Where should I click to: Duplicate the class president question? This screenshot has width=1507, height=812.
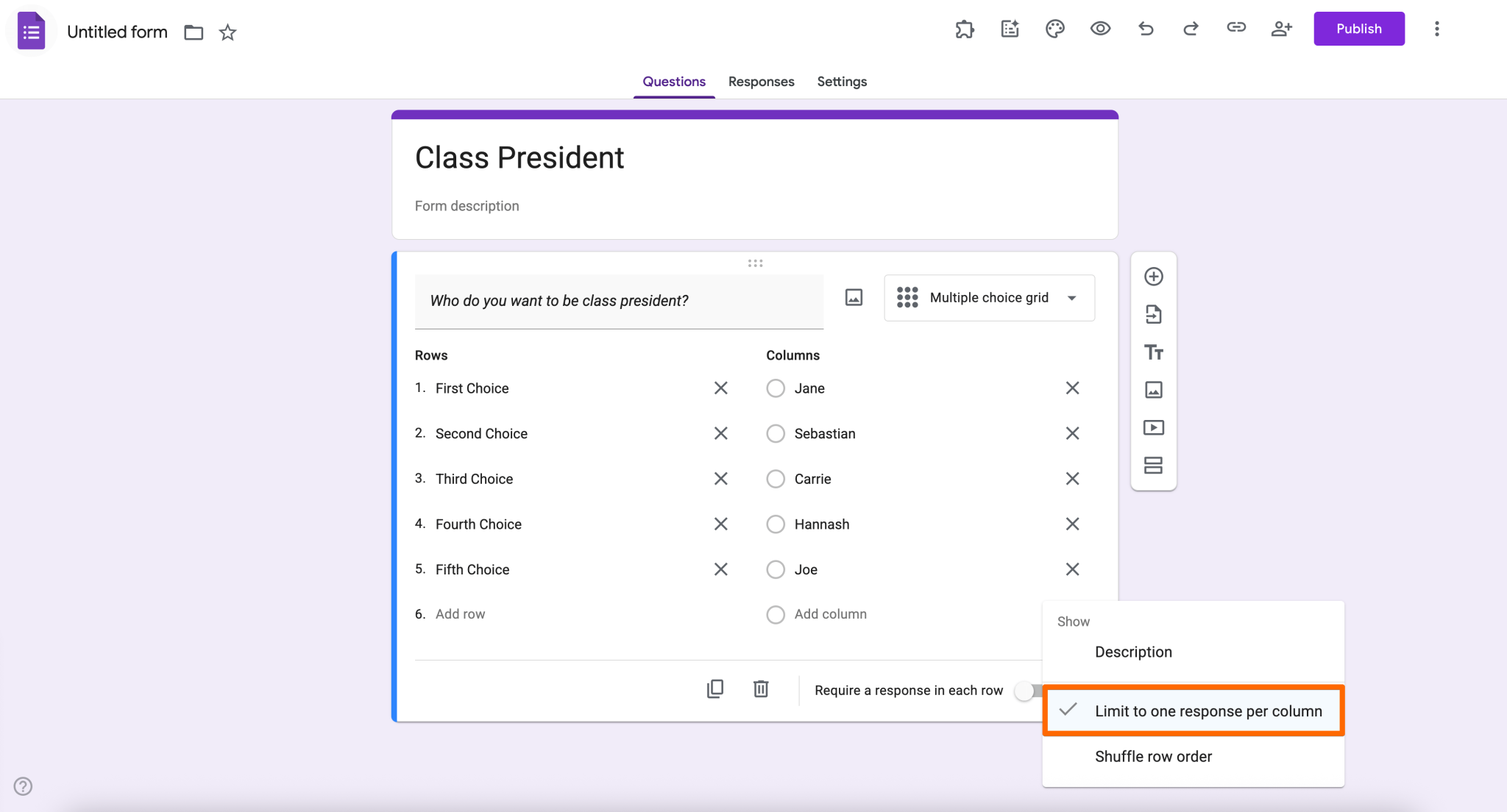tap(715, 689)
